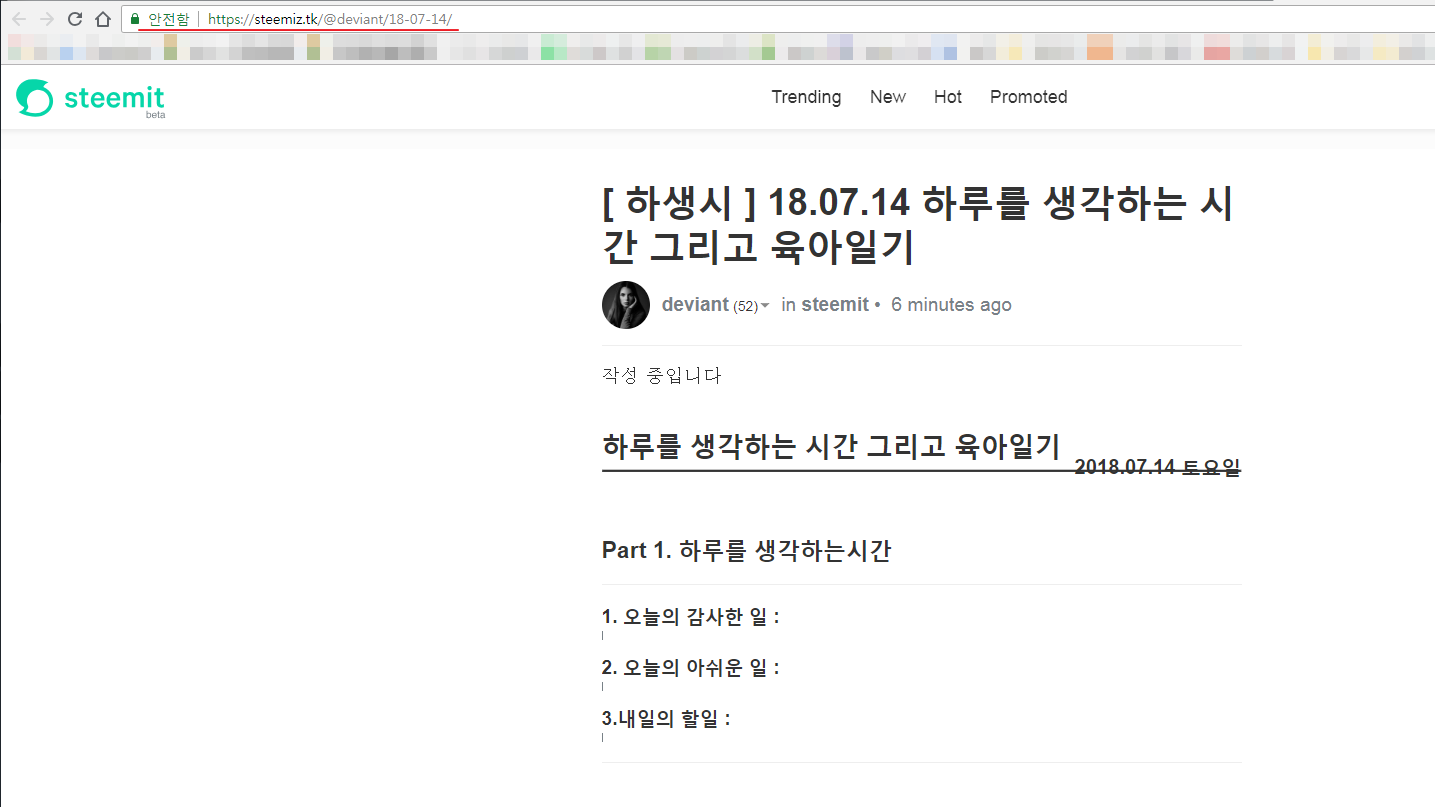Go forward with the browser forward arrow

46,19
